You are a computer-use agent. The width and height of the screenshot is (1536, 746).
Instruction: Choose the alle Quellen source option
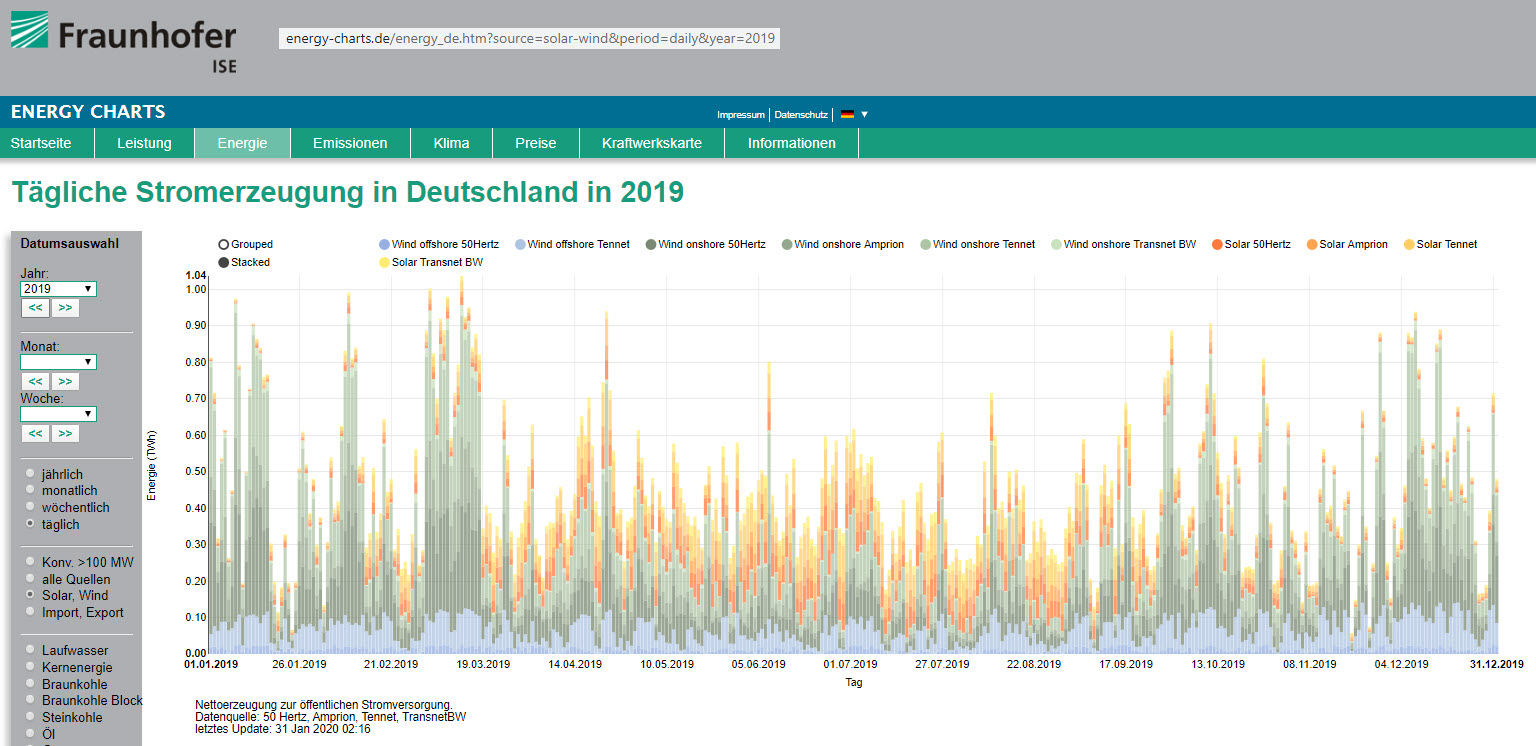[x=30, y=579]
